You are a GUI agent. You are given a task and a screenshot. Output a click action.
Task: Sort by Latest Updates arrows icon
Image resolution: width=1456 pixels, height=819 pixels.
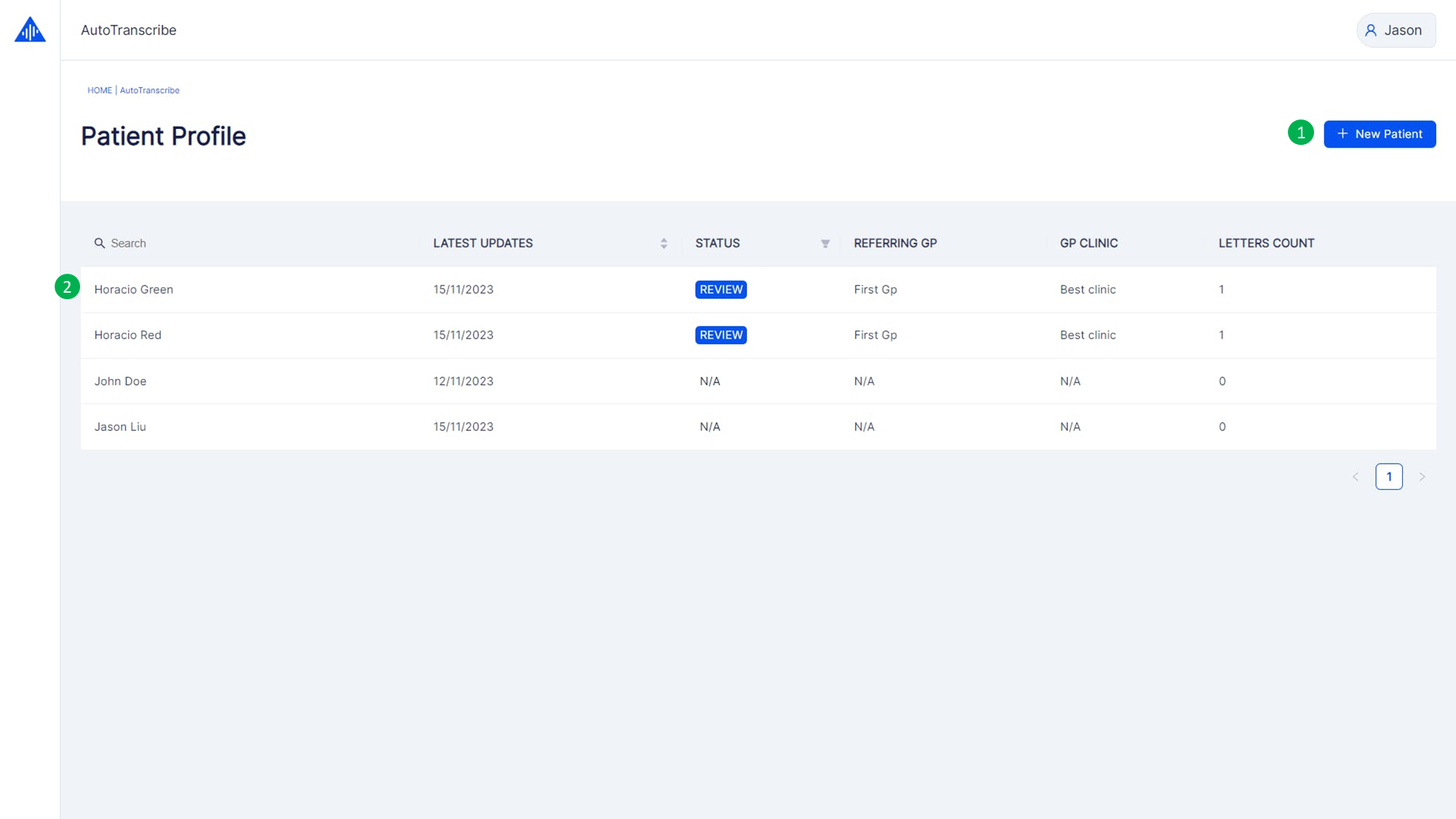[x=663, y=243]
